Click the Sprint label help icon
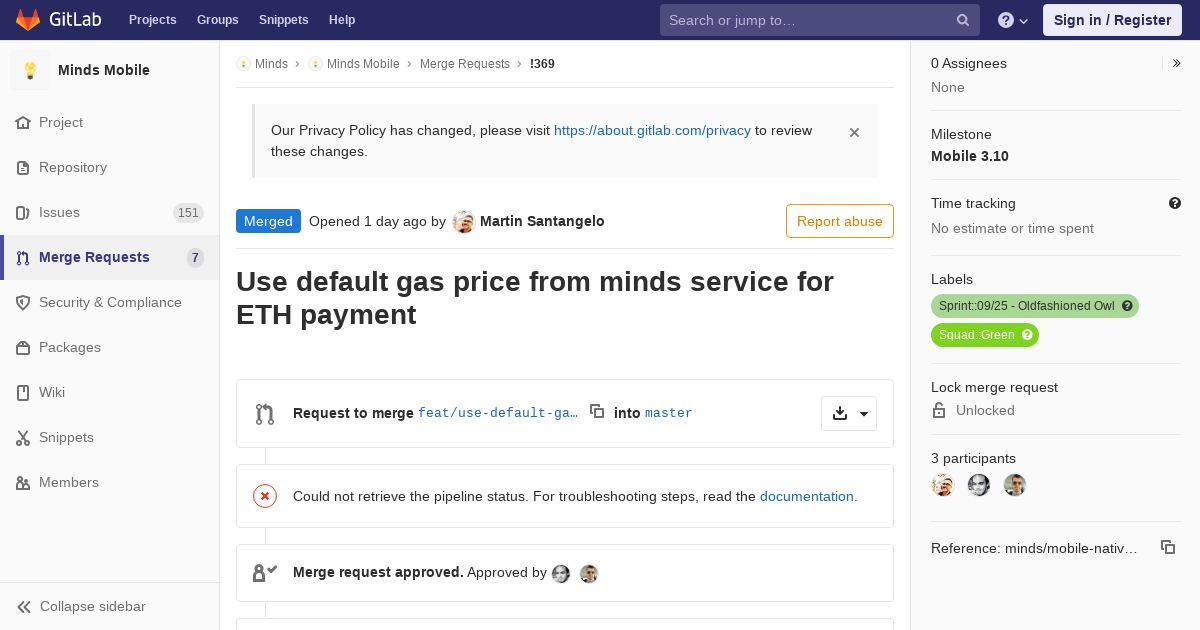1200x630 pixels. coord(1127,306)
